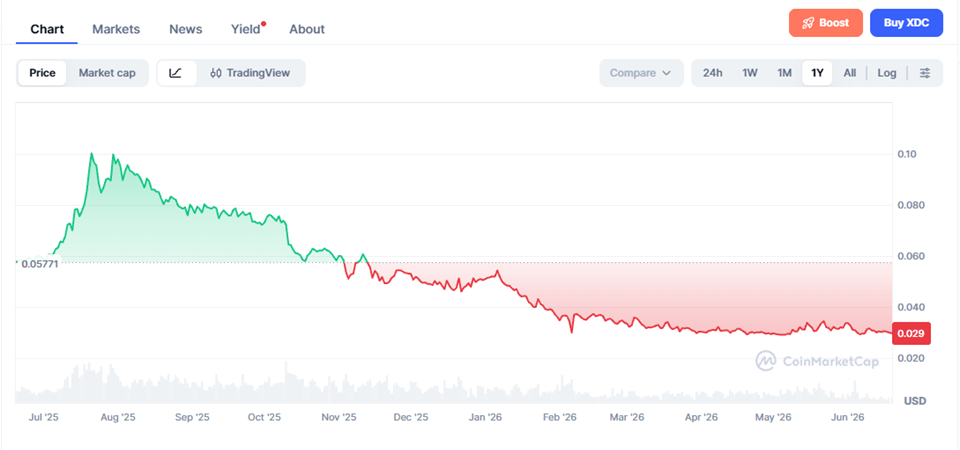
Task: Click the 0.060 axis label
Action: pos(910,256)
